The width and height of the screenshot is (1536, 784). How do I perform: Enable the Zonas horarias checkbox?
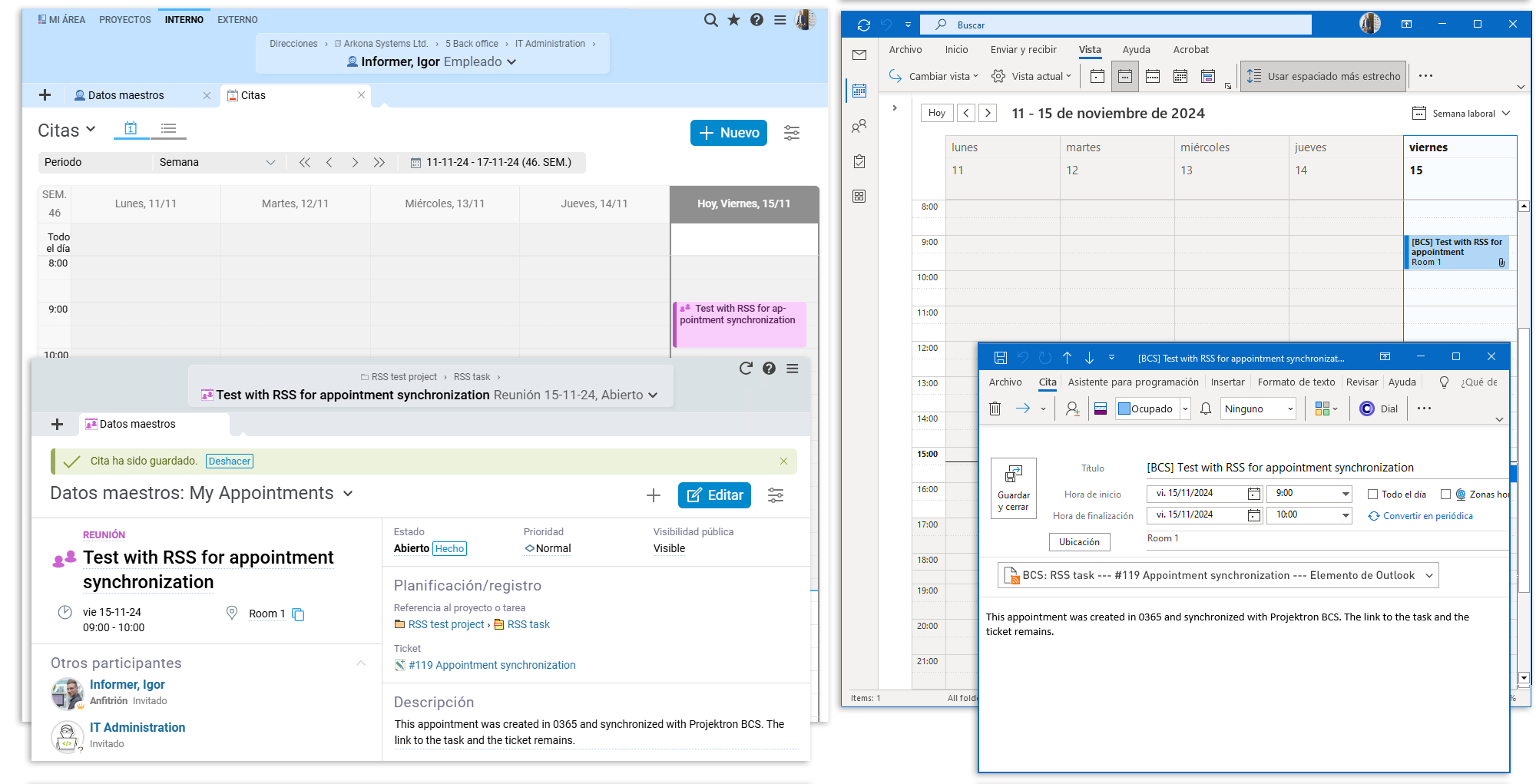tap(1445, 495)
